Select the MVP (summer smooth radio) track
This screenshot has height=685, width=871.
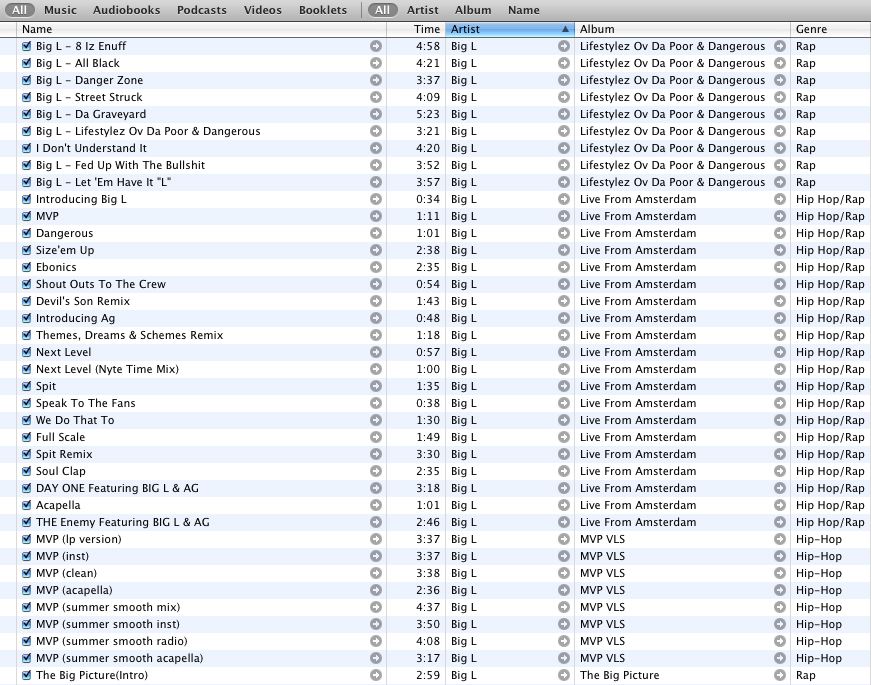coord(112,641)
